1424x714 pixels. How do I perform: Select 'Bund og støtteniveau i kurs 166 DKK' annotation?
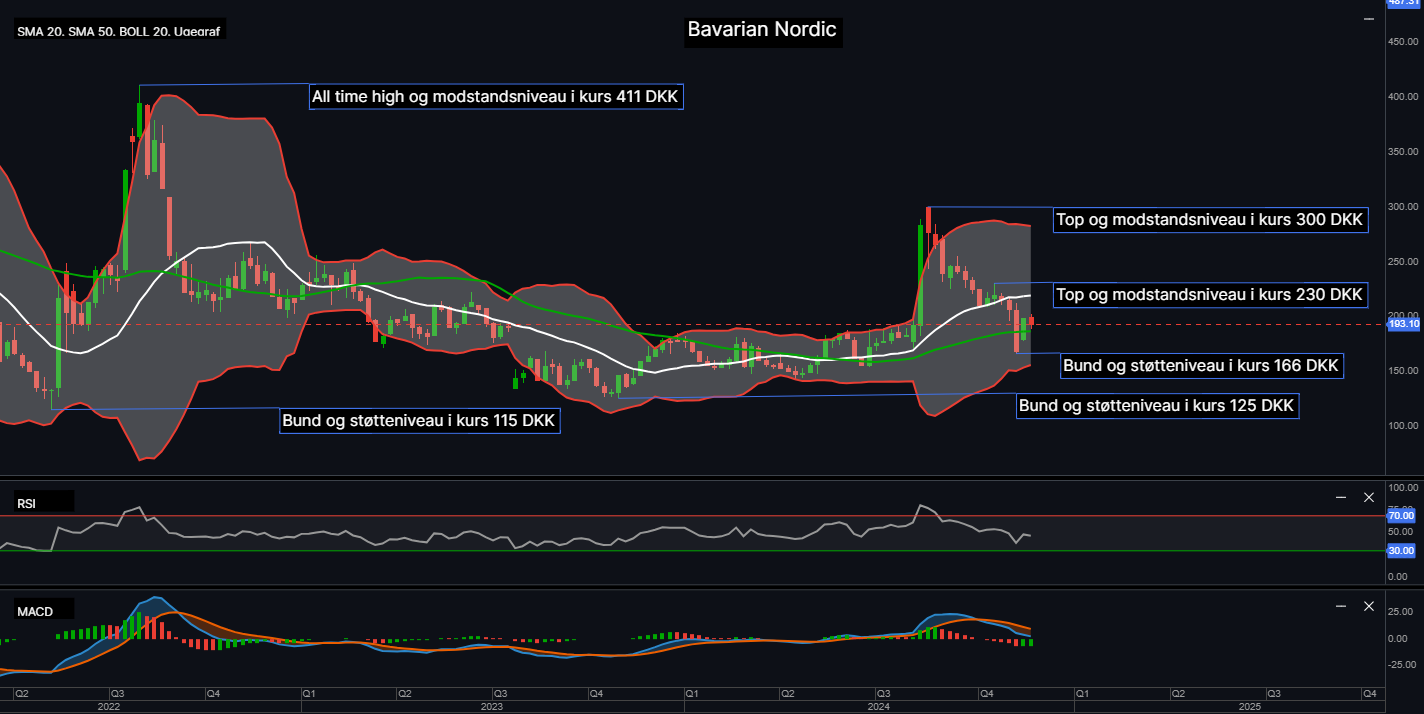click(1200, 365)
